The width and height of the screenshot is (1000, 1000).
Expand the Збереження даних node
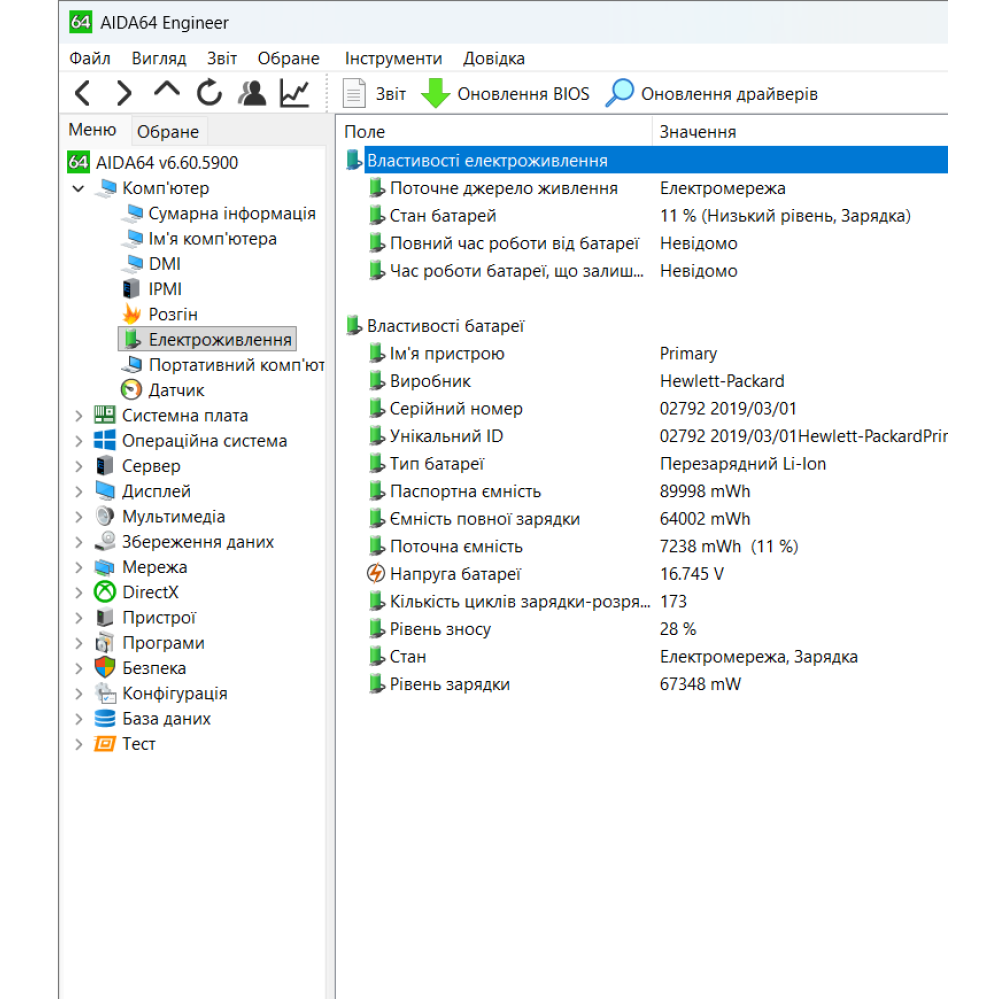point(78,542)
